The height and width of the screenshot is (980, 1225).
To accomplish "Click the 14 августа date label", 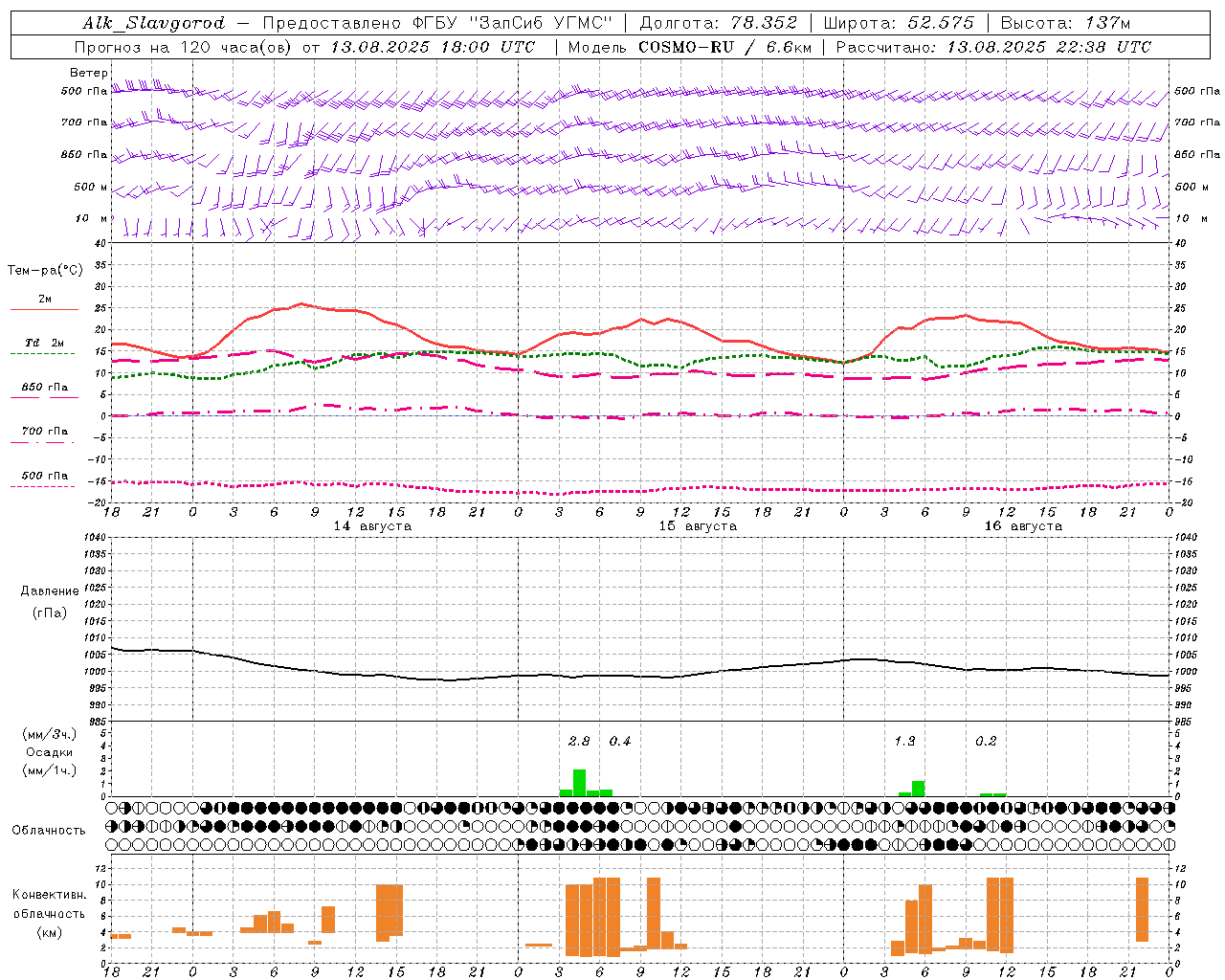I will pos(372,525).
